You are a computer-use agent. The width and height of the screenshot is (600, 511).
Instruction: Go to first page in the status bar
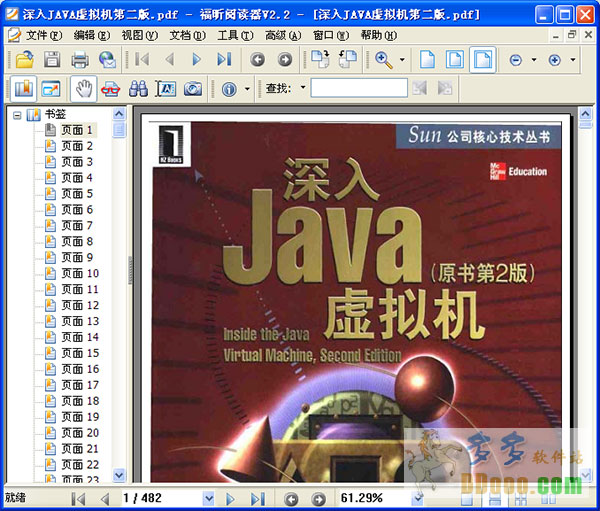[x=78, y=499]
